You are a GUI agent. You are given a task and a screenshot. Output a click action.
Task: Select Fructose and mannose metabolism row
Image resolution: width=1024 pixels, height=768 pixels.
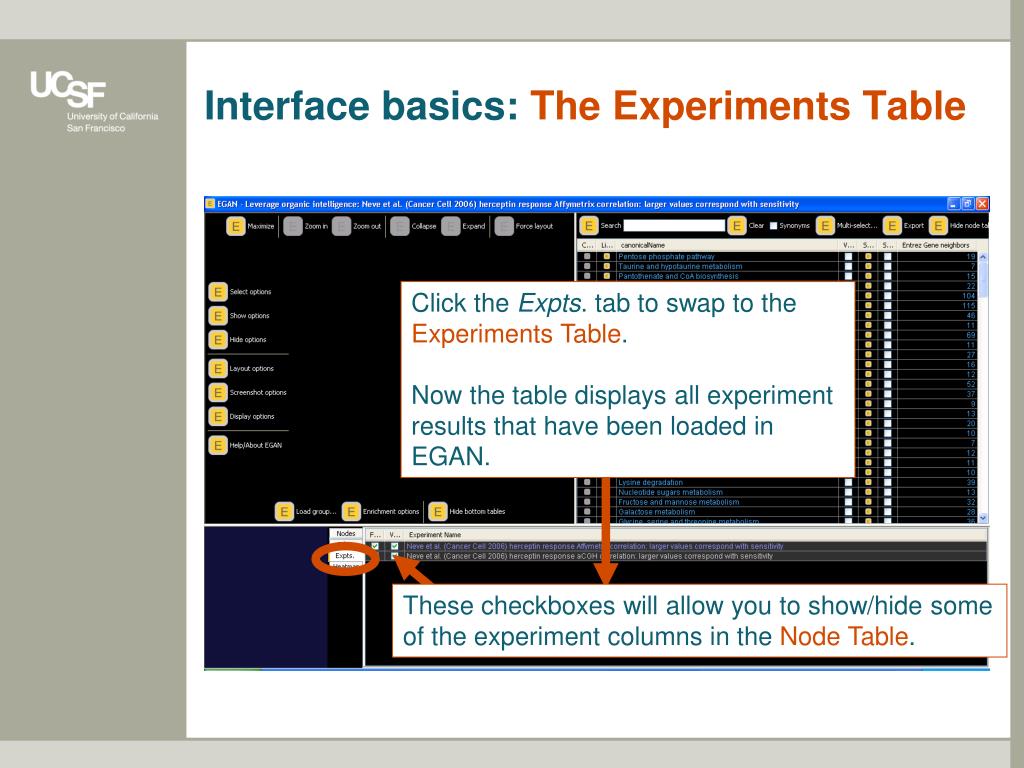778,502
